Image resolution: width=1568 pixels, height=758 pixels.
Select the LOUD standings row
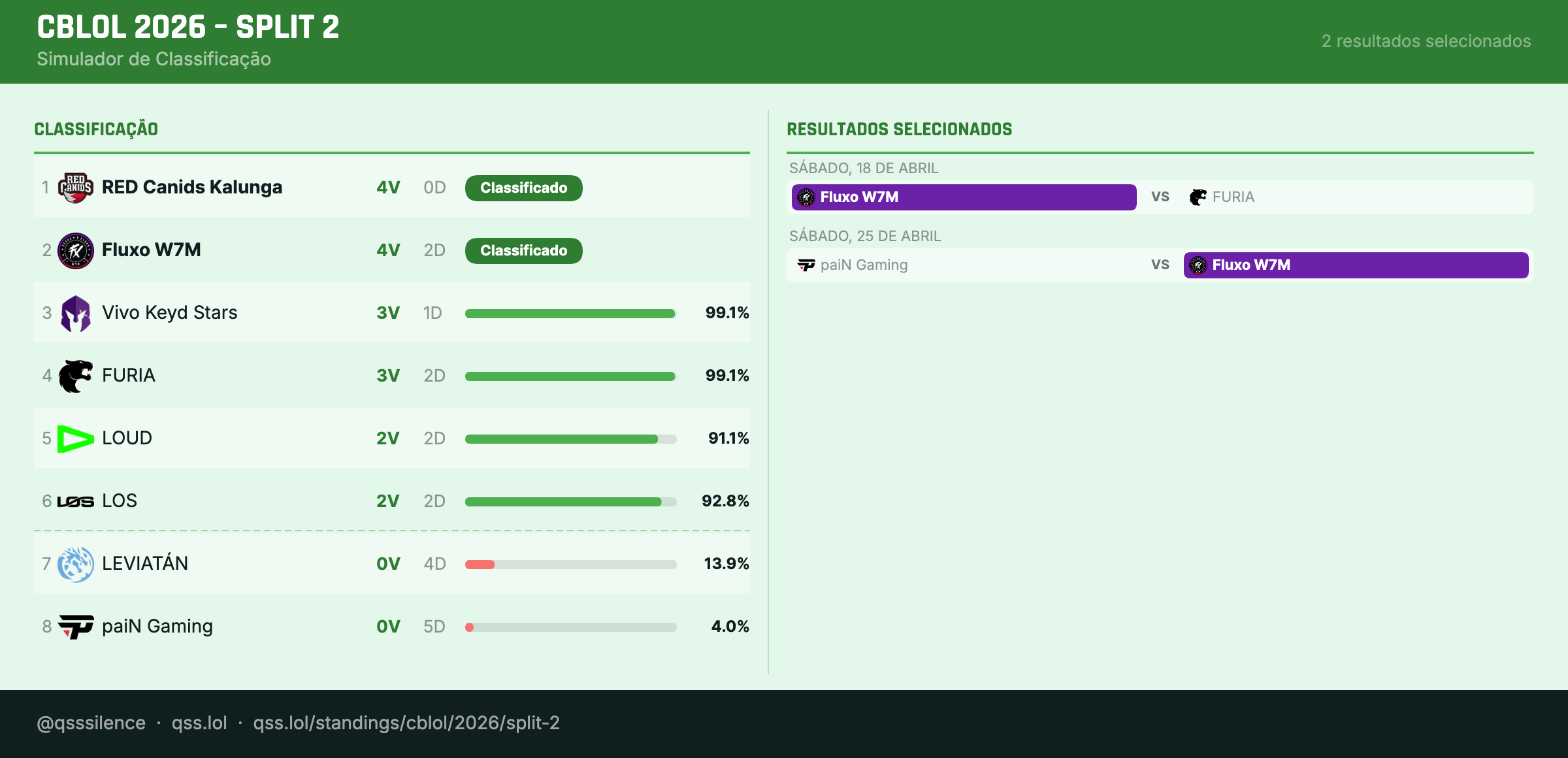point(392,438)
